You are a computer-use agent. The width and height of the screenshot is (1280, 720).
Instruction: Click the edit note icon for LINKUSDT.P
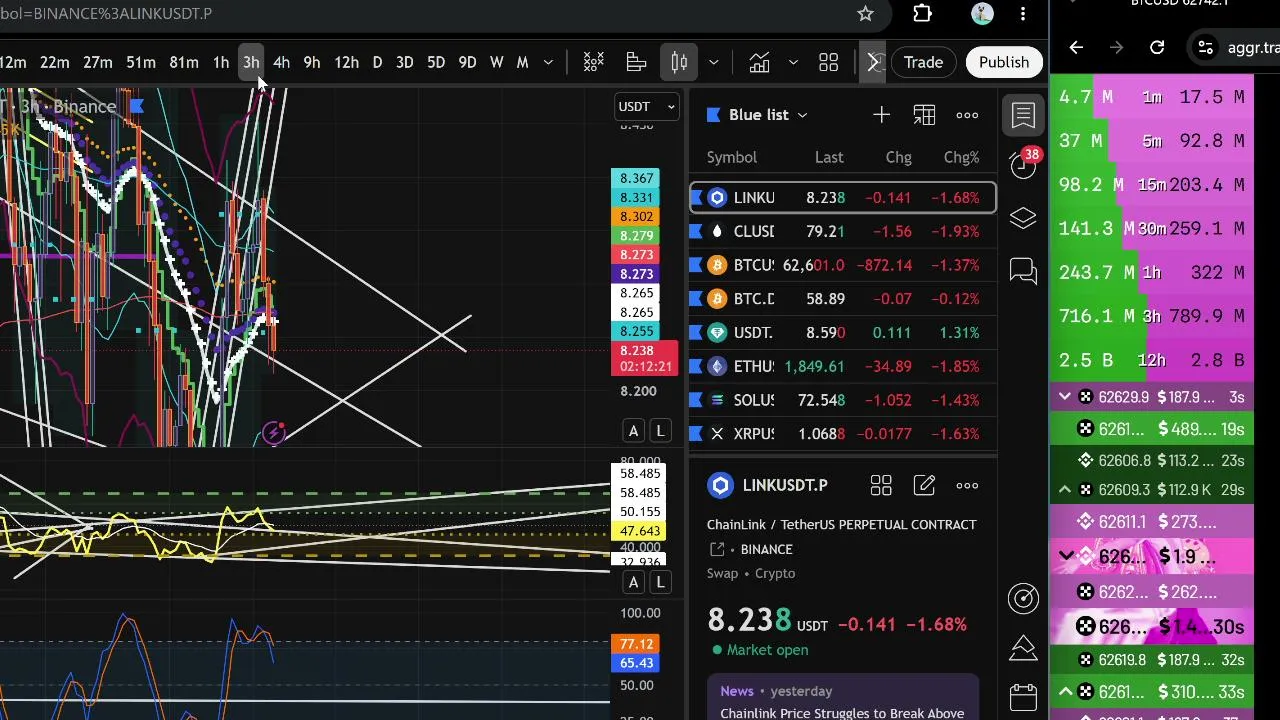[924, 486]
